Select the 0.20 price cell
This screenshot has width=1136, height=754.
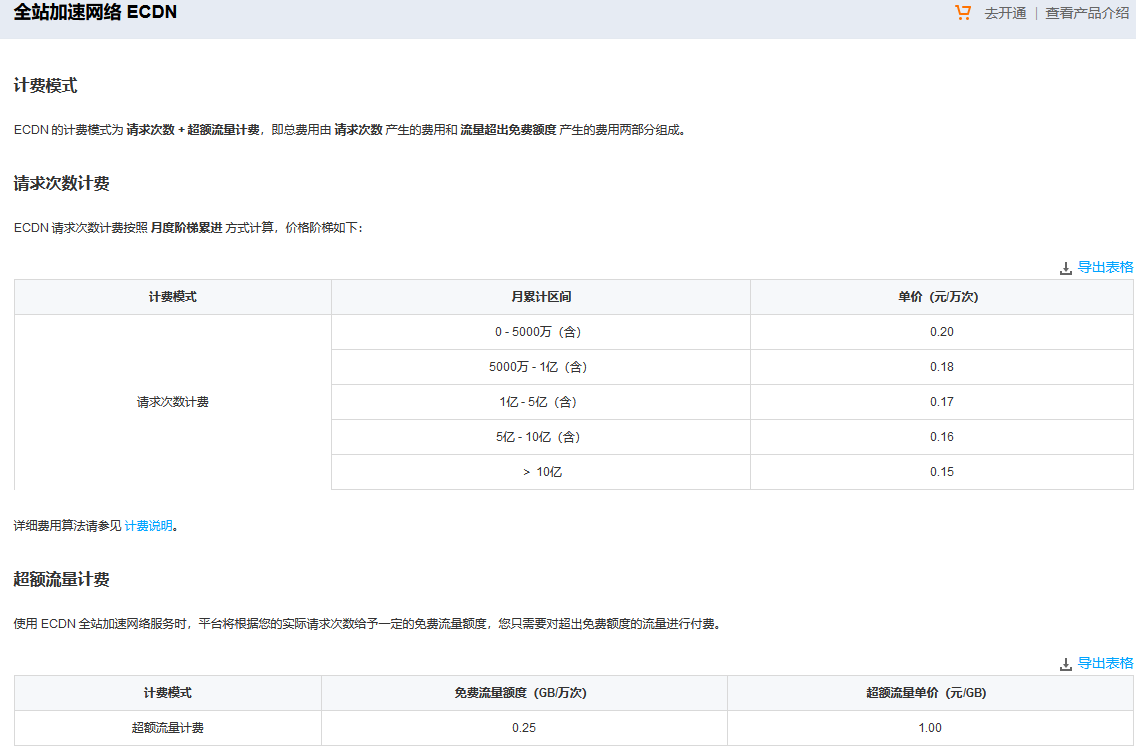(x=941, y=332)
